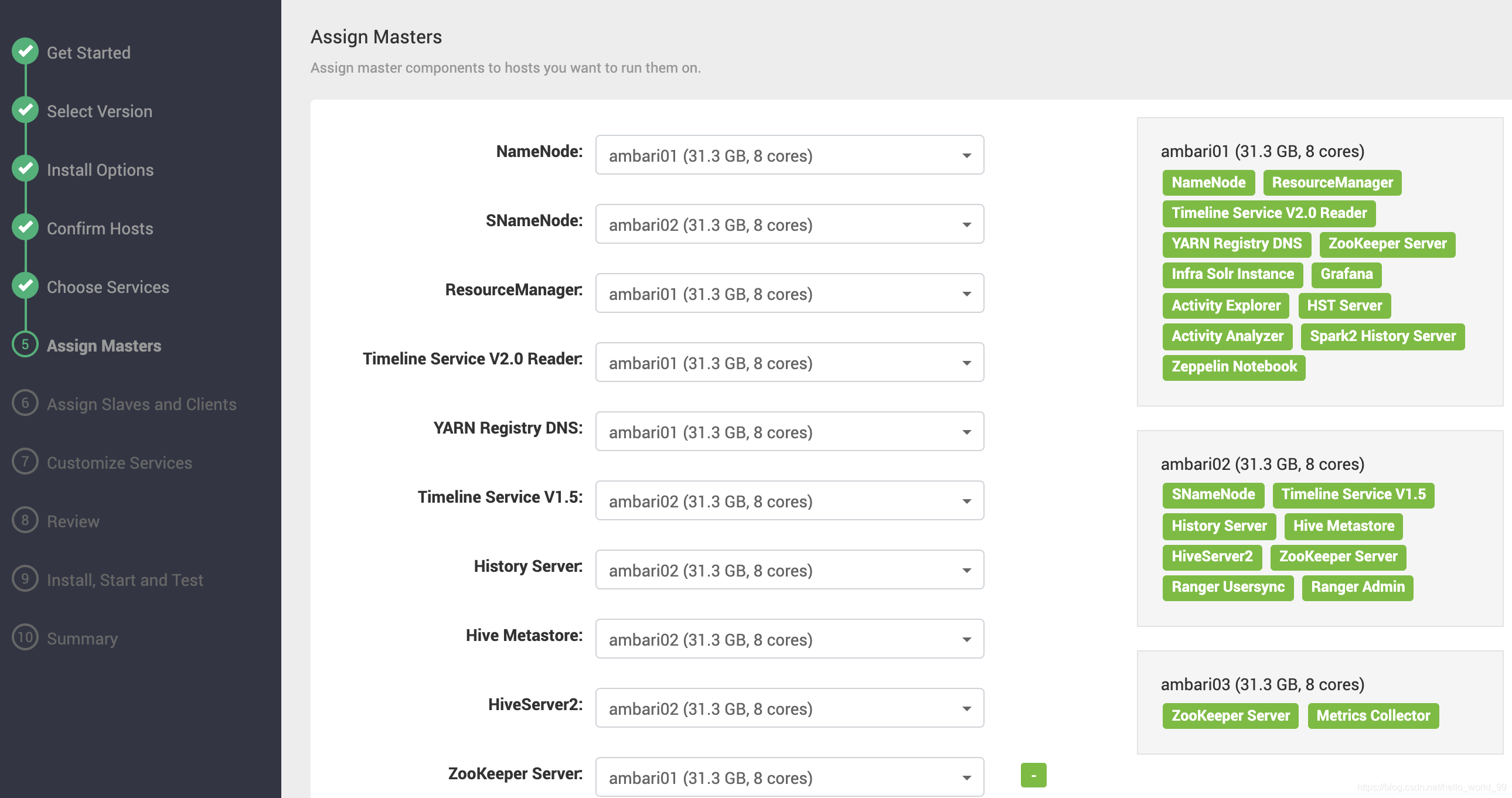Image resolution: width=1512 pixels, height=798 pixels.
Task: Click Activity Analyzer tag
Action: click(x=1227, y=336)
